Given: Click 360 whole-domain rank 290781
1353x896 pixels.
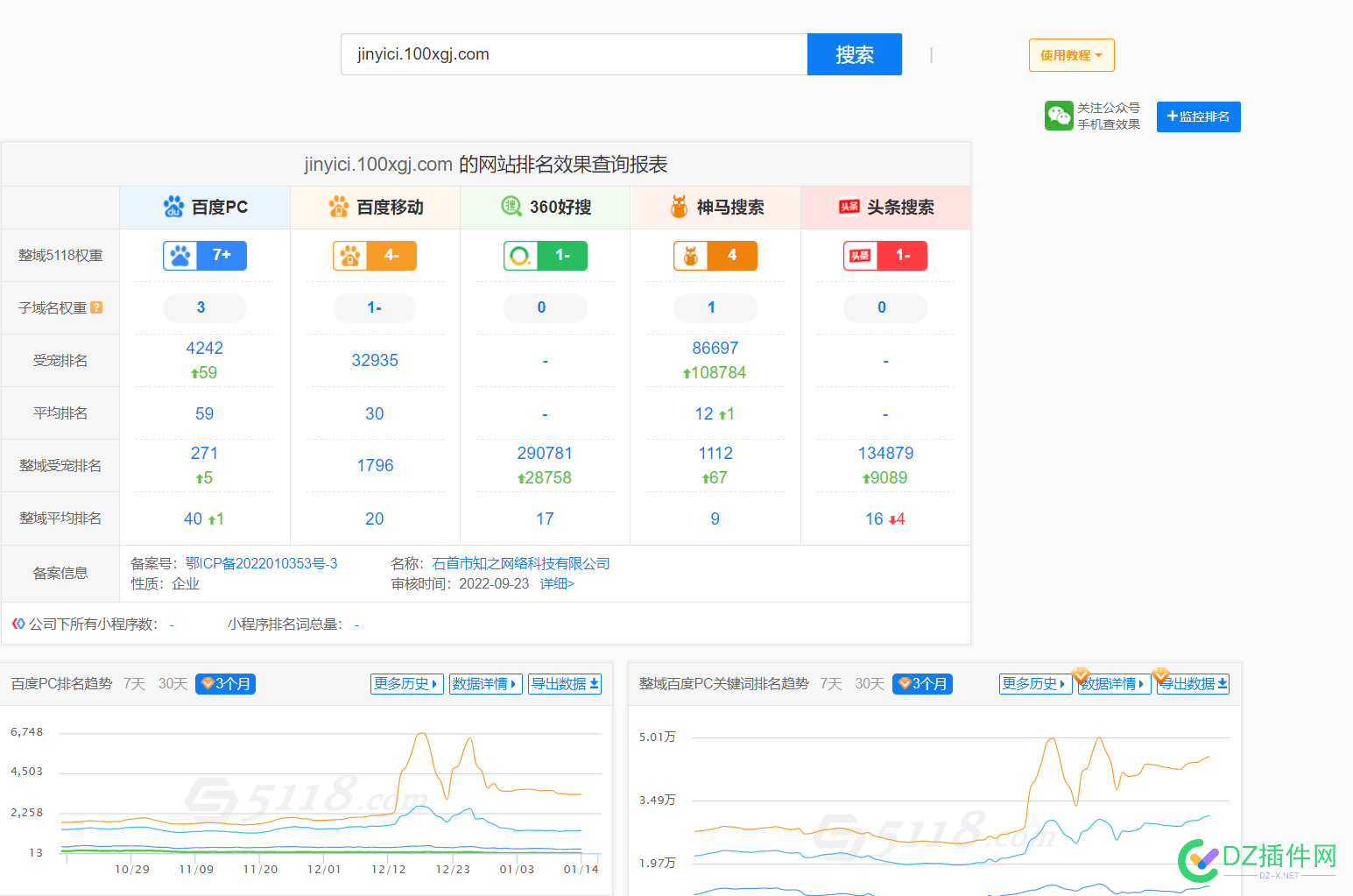Looking at the screenshot, I should tap(545, 453).
